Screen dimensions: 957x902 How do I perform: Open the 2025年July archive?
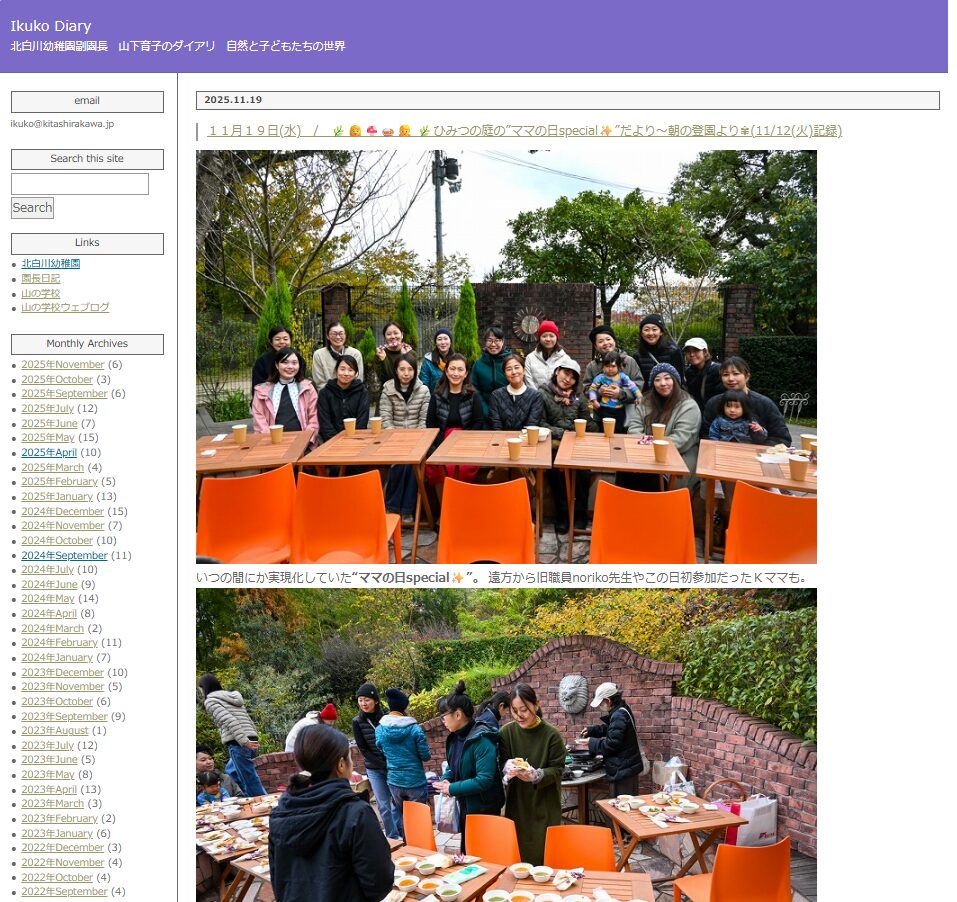coord(47,409)
